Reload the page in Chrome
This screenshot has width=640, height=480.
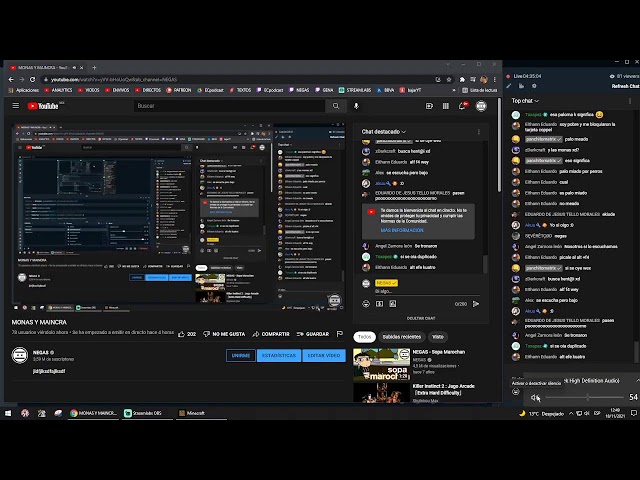[32, 80]
